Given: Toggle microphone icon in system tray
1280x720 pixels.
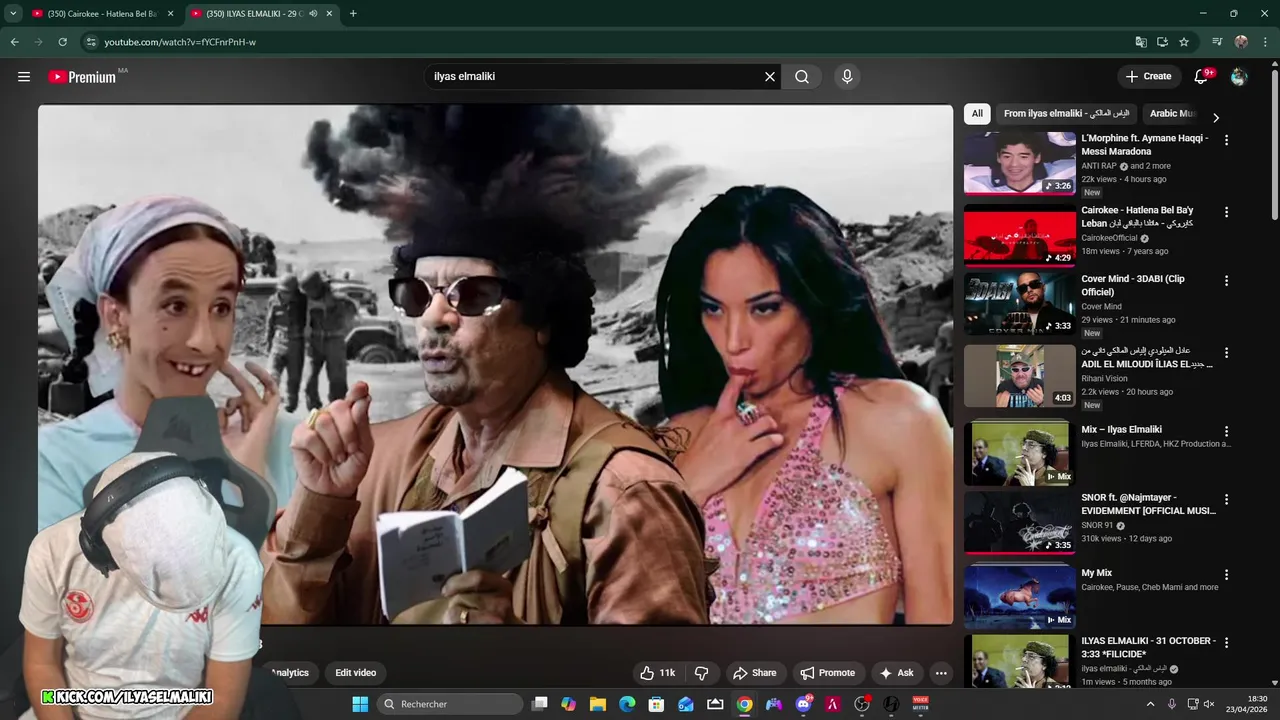Looking at the screenshot, I should pos(1172,704).
